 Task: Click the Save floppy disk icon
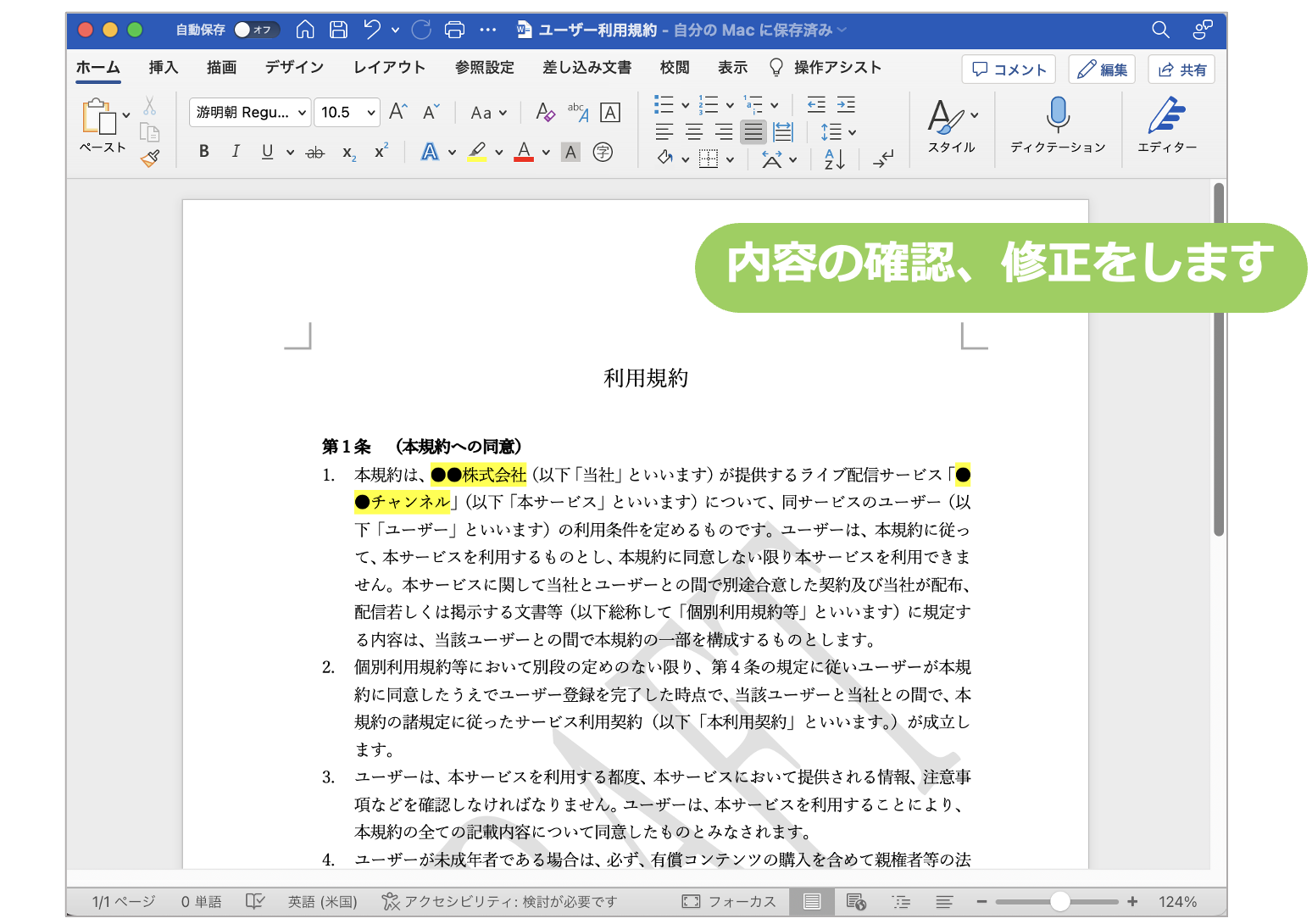338,30
